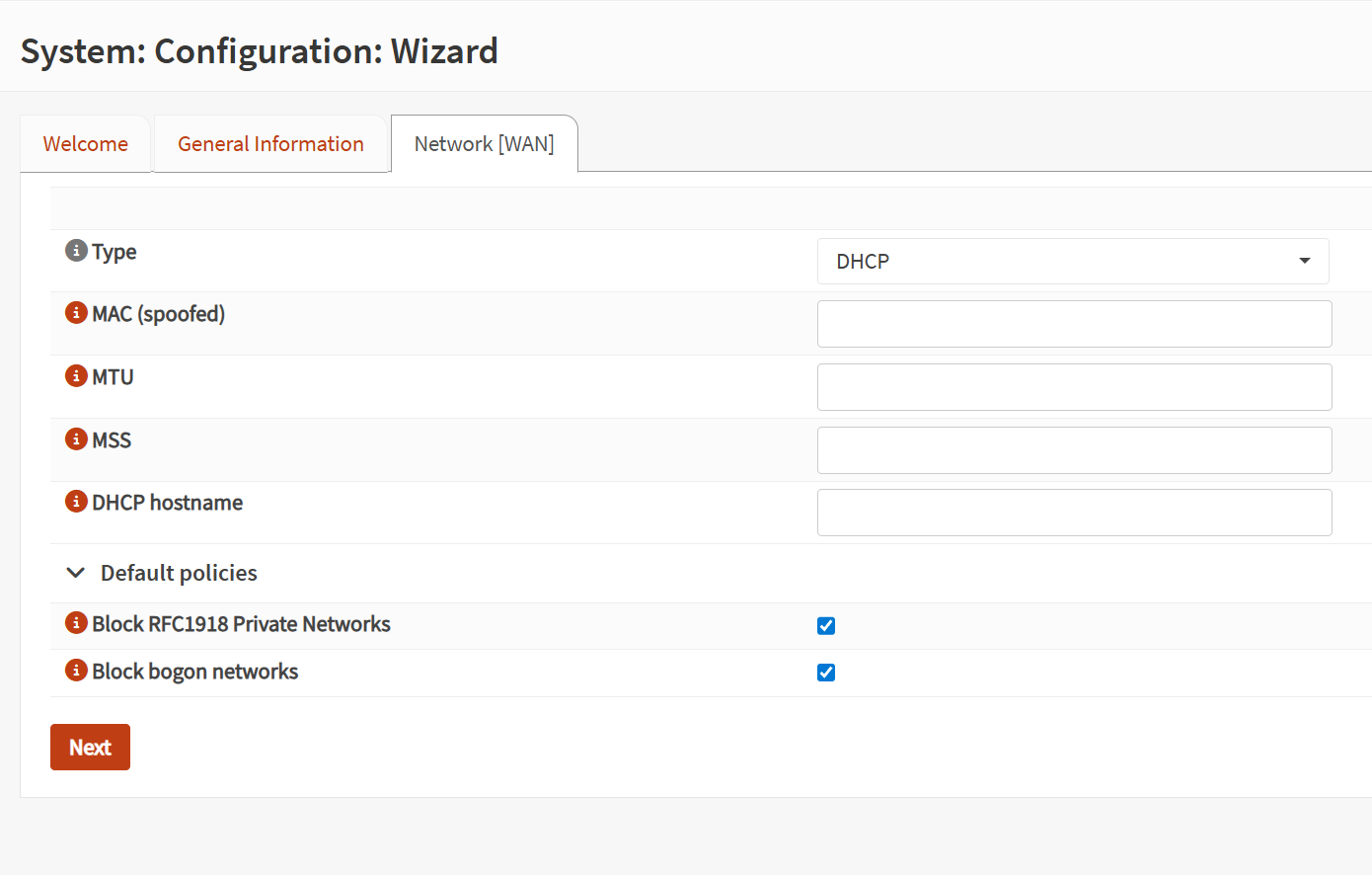Show help for MAC (spoofed) field
The image size is (1372, 875).
pos(76,313)
